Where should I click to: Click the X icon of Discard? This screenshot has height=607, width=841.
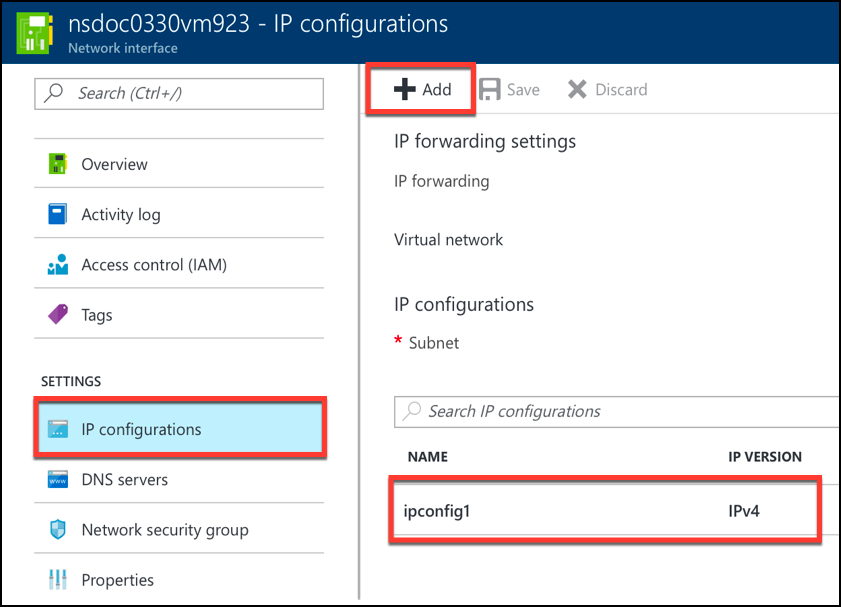[x=577, y=89]
